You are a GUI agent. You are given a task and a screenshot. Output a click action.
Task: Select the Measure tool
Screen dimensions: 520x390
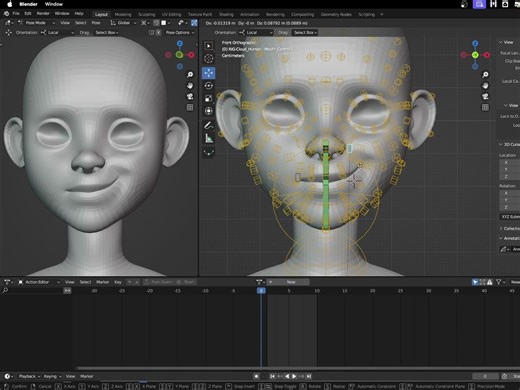coord(209,138)
